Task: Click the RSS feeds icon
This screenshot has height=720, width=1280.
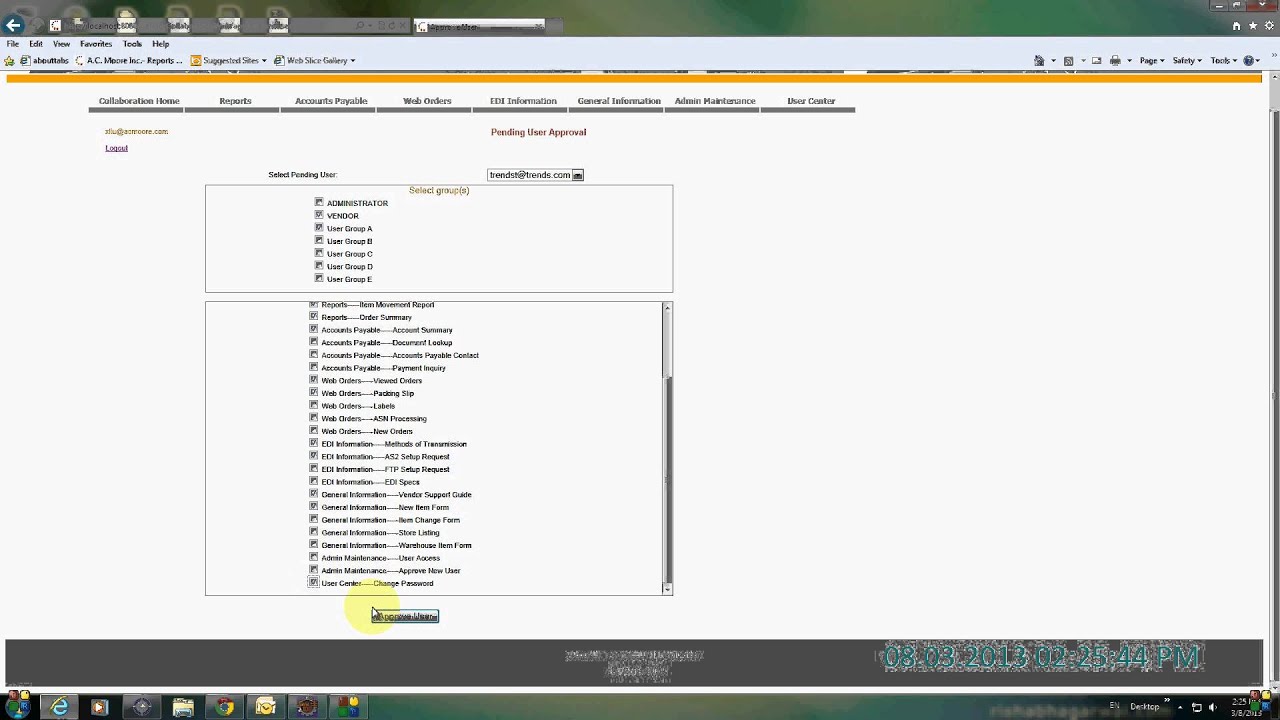Action: coord(1068,60)
